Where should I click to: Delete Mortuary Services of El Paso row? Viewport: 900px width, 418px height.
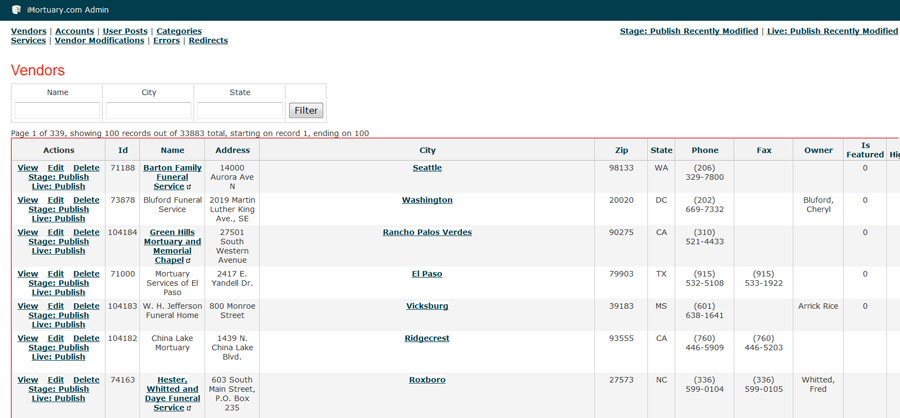pos(86,274)
